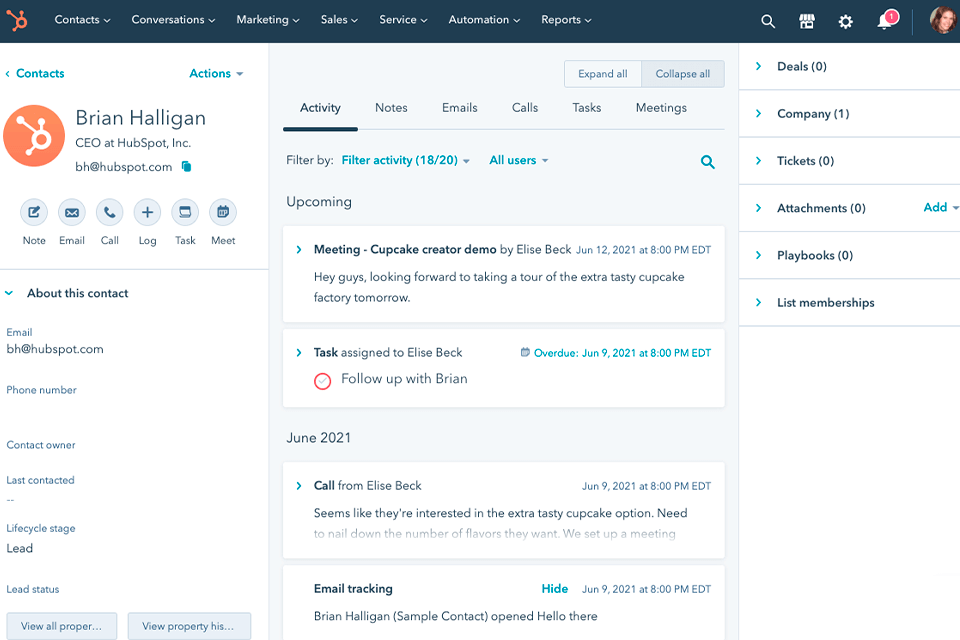
Task: Click the 'CEO at HubSpot, Inc.' subtitle
Action: (x=133, y=143)
